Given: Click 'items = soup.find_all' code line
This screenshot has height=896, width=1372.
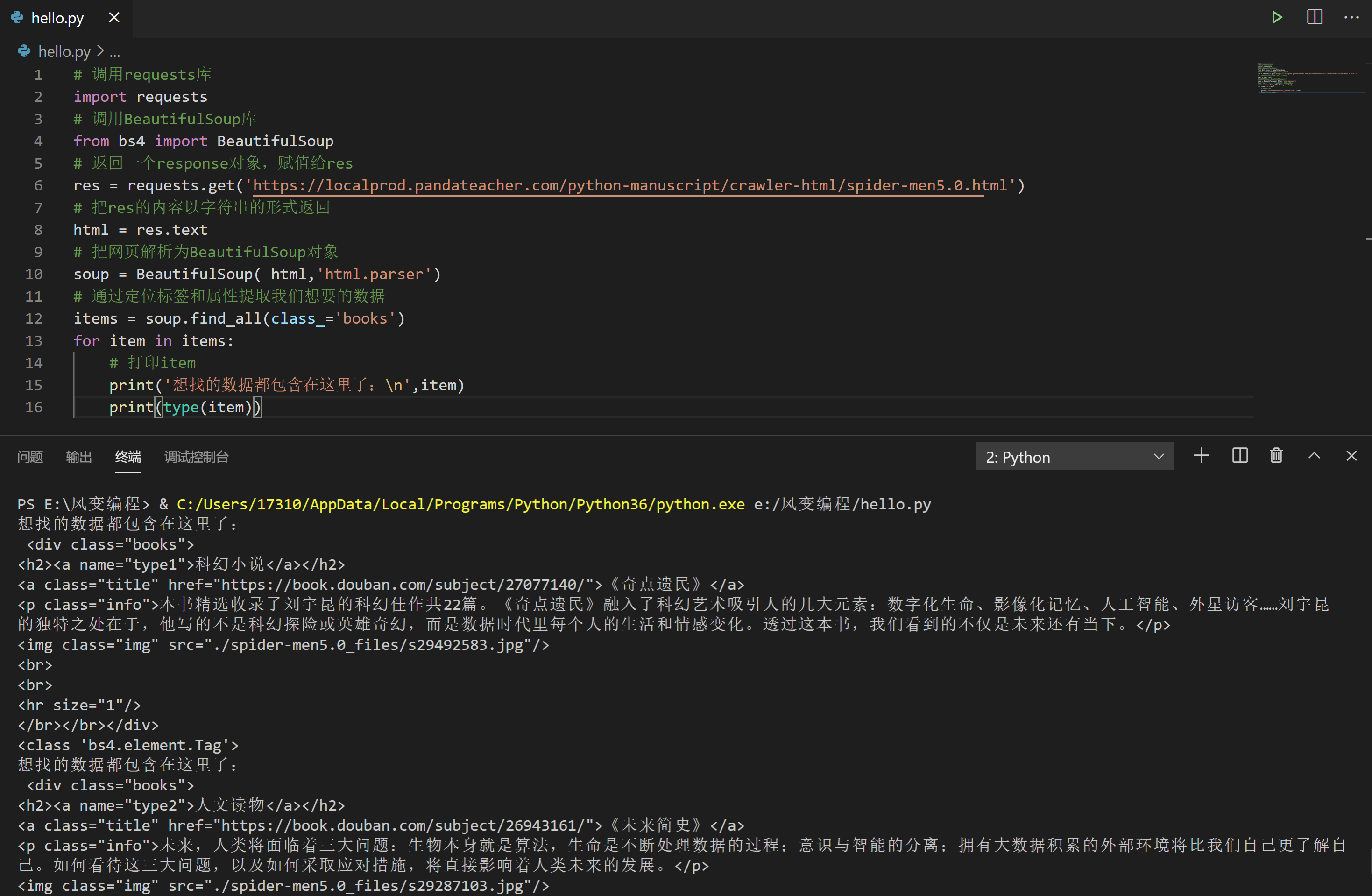Looking at the screenshot, I should (x=239, y=318).
